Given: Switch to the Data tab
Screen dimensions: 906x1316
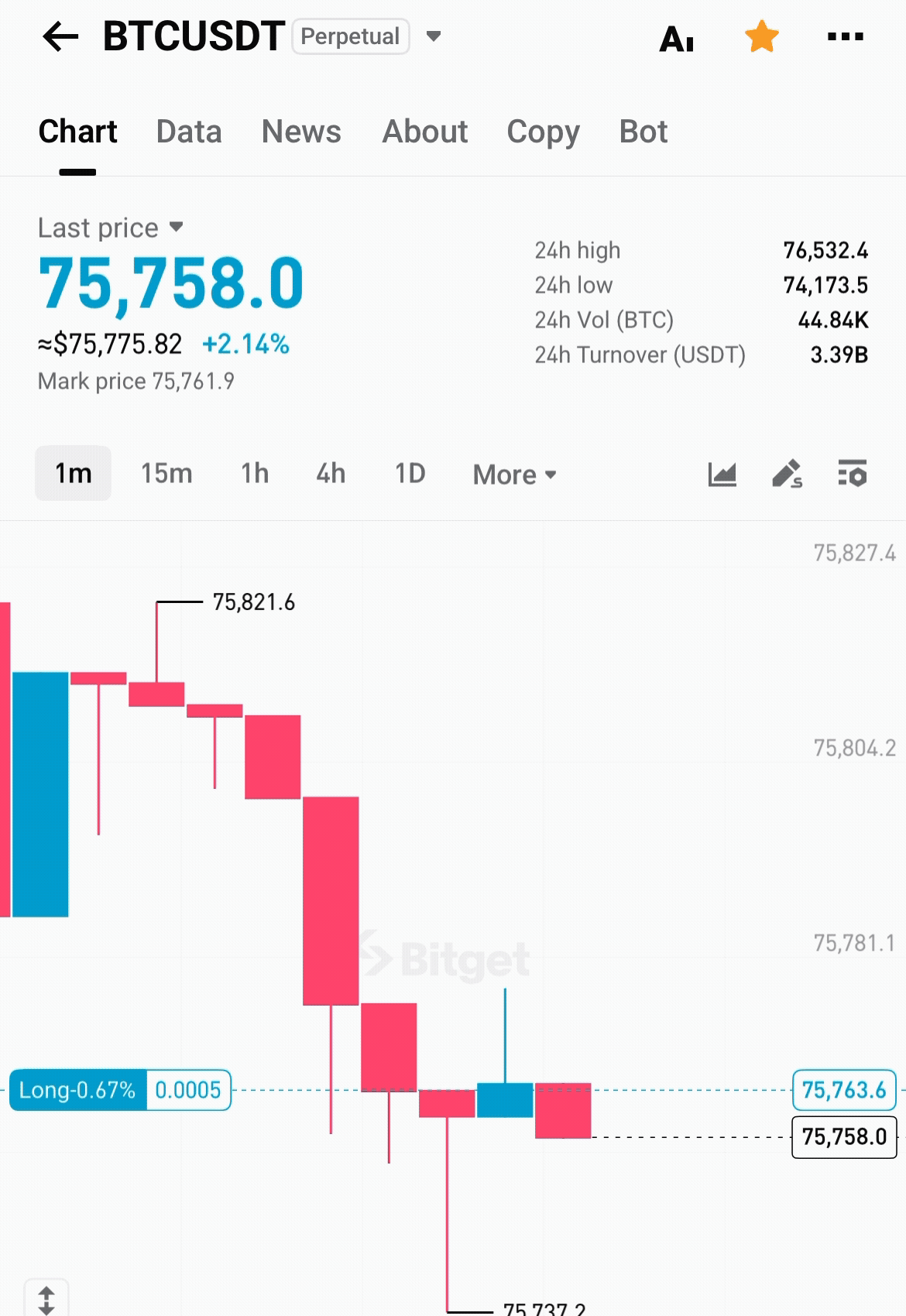Looking at the screenshot, I should pos(189,132).
